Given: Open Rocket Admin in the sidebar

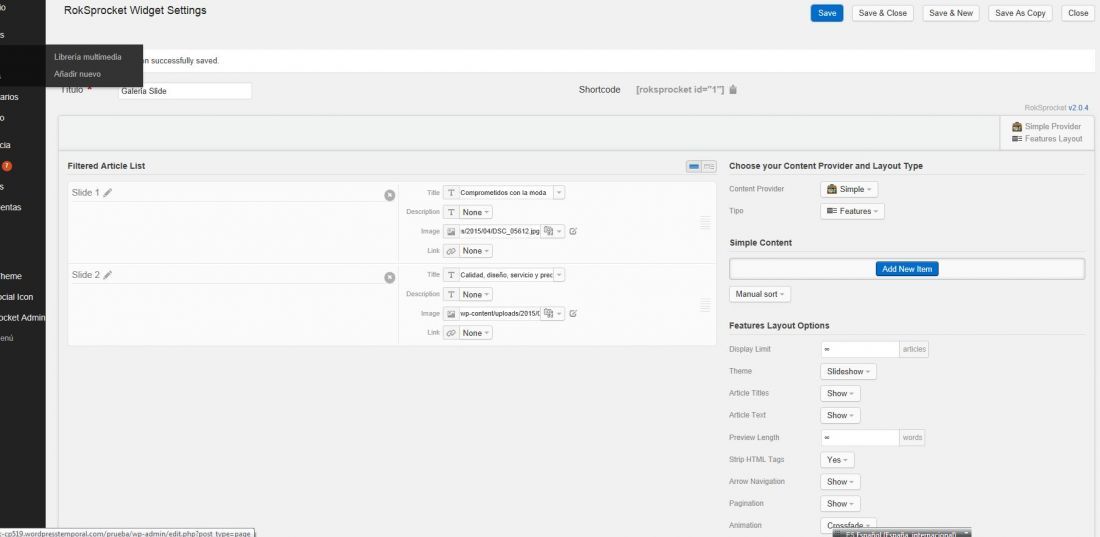Looking at the screenshot, I should (x=22, y=317).
